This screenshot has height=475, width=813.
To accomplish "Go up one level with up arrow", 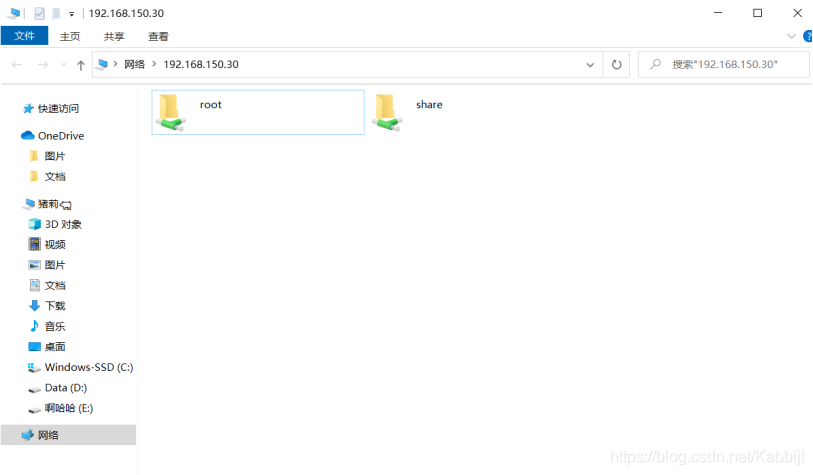I will (80, 65).
